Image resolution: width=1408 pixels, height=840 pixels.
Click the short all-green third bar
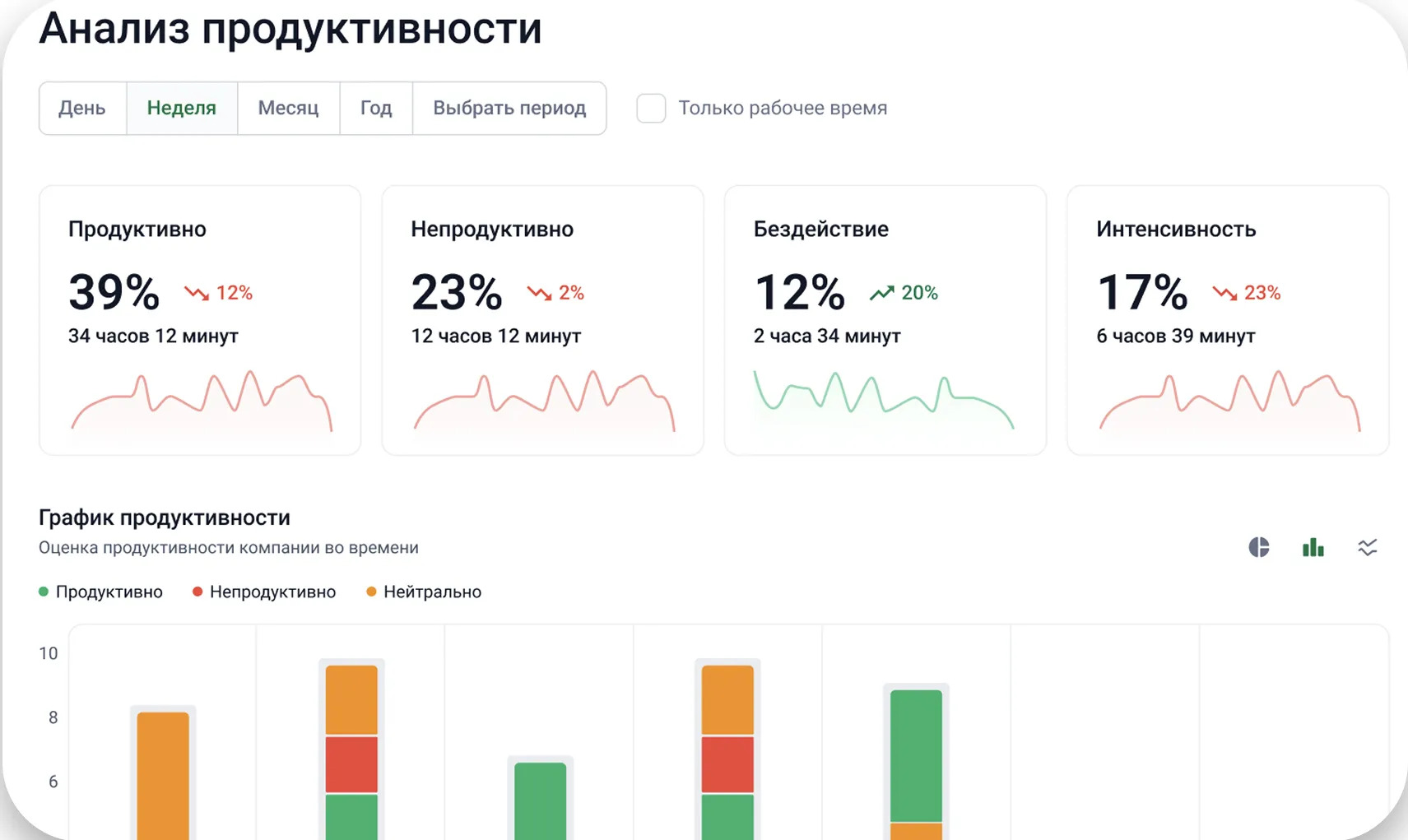[540, 801]
